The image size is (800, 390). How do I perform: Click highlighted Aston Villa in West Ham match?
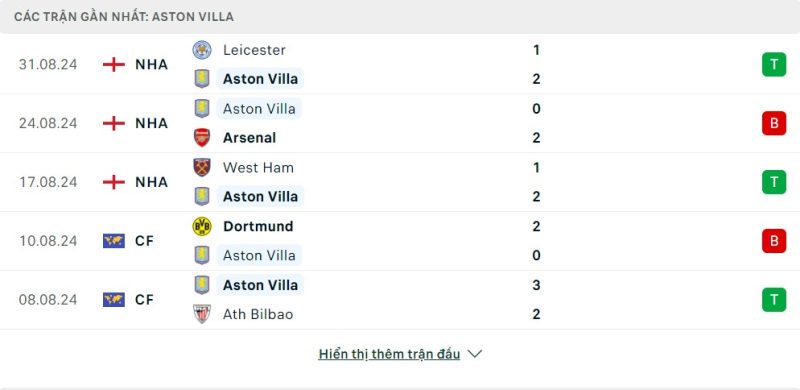pos(260,197)
